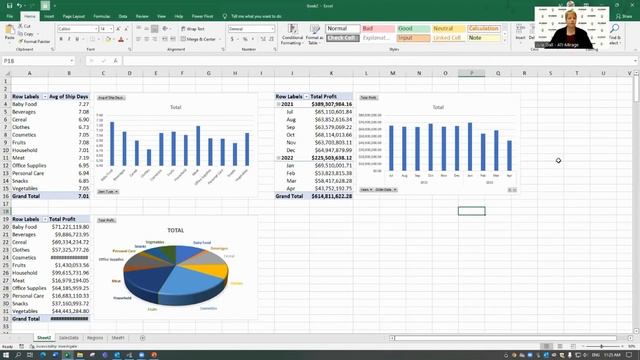The width and height of the screenshot is (640, 360).
Task: Open the File tab
Action: (9, 16)
